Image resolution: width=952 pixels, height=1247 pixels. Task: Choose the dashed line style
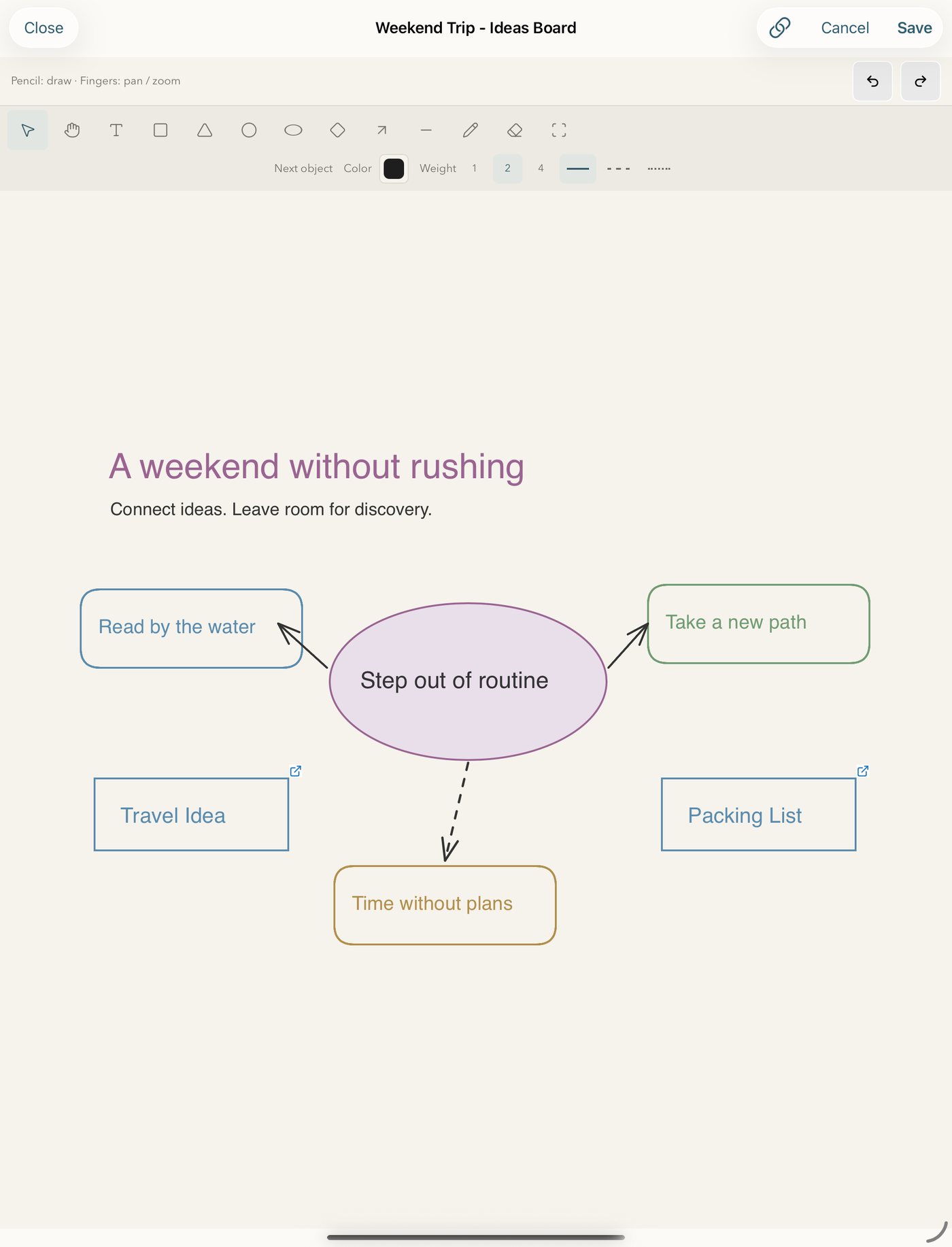[x=619, y=169]
